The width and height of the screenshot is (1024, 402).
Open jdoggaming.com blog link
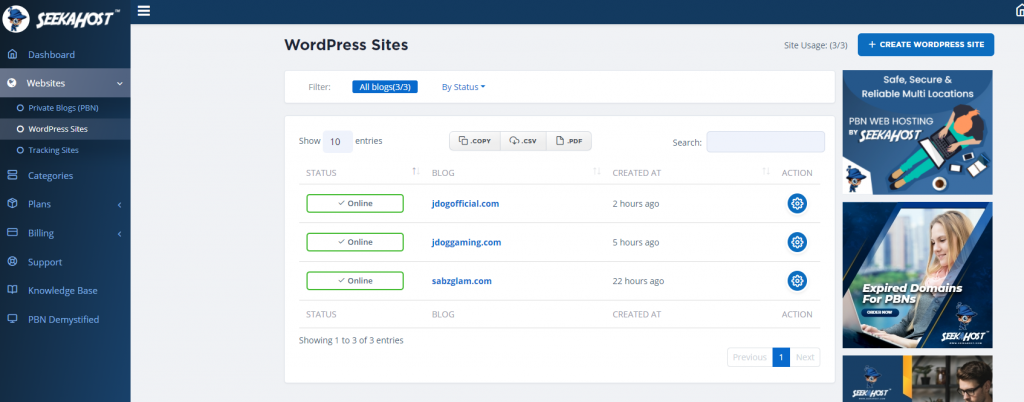466,242
